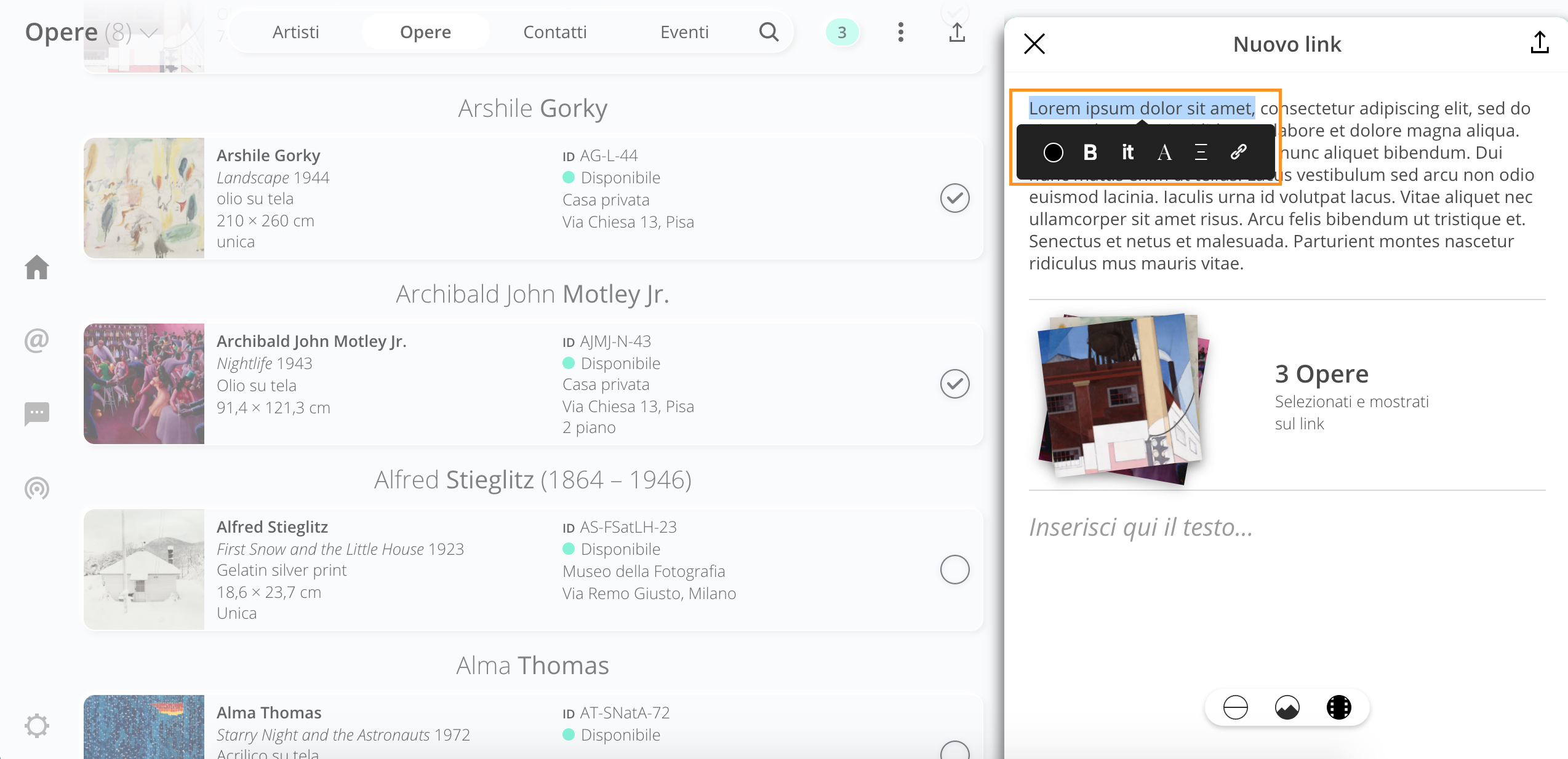
Task: Close the Nuovo link panel
Action: 1034,44
